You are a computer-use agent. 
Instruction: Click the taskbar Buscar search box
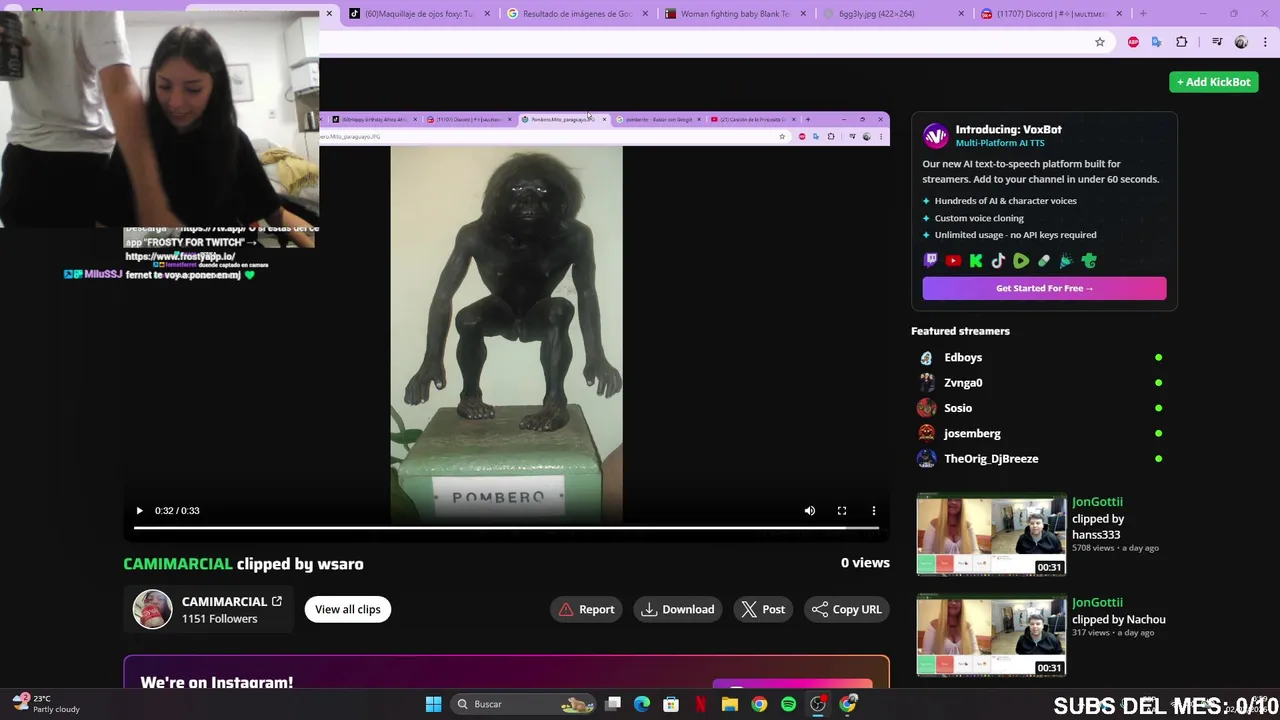(x=524, y=704)
